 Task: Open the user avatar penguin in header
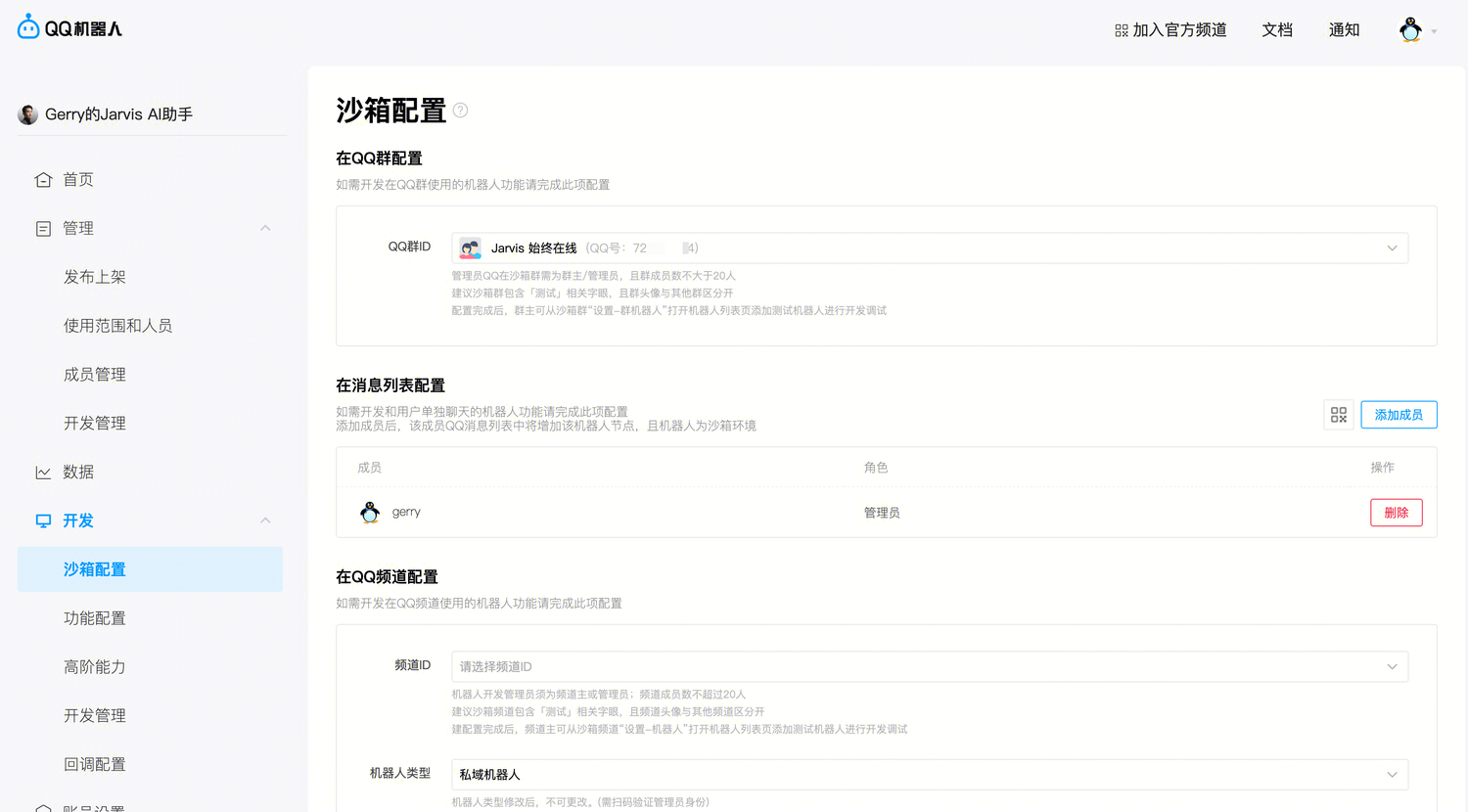click(x=1410, y=30)
